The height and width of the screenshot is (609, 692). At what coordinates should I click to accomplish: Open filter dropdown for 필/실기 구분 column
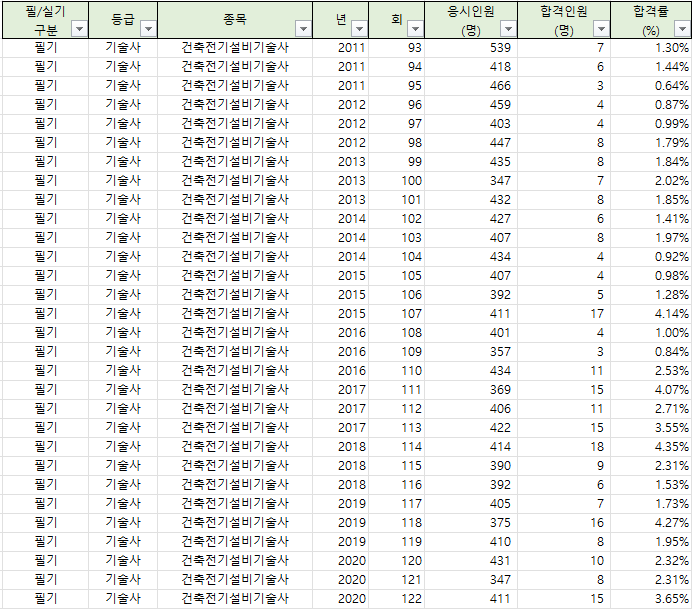[79, 29]
